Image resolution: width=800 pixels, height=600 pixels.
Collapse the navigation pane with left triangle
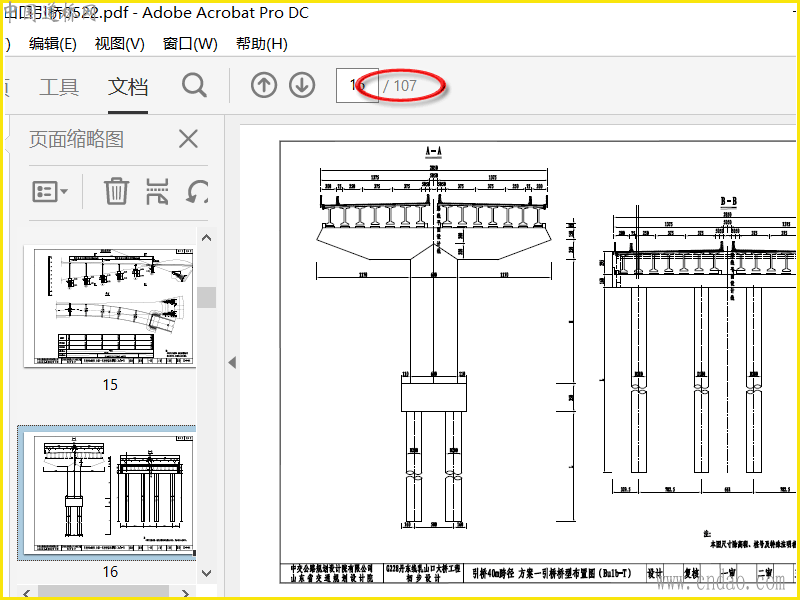point(232,363)
